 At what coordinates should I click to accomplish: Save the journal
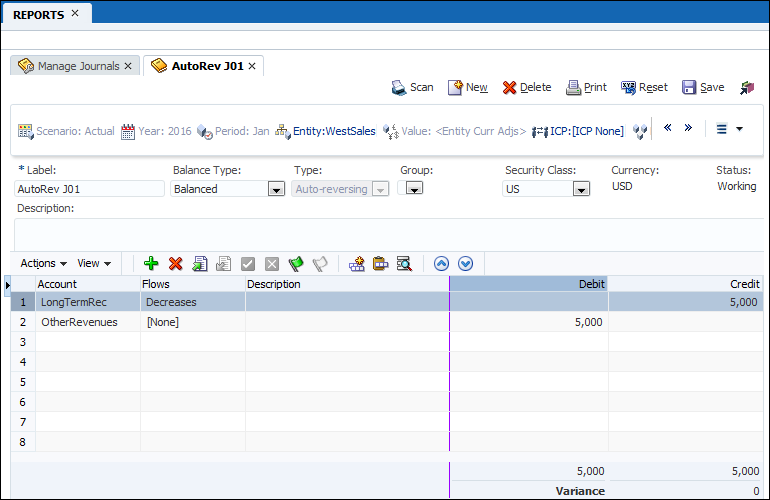click(x=703, y=87)
